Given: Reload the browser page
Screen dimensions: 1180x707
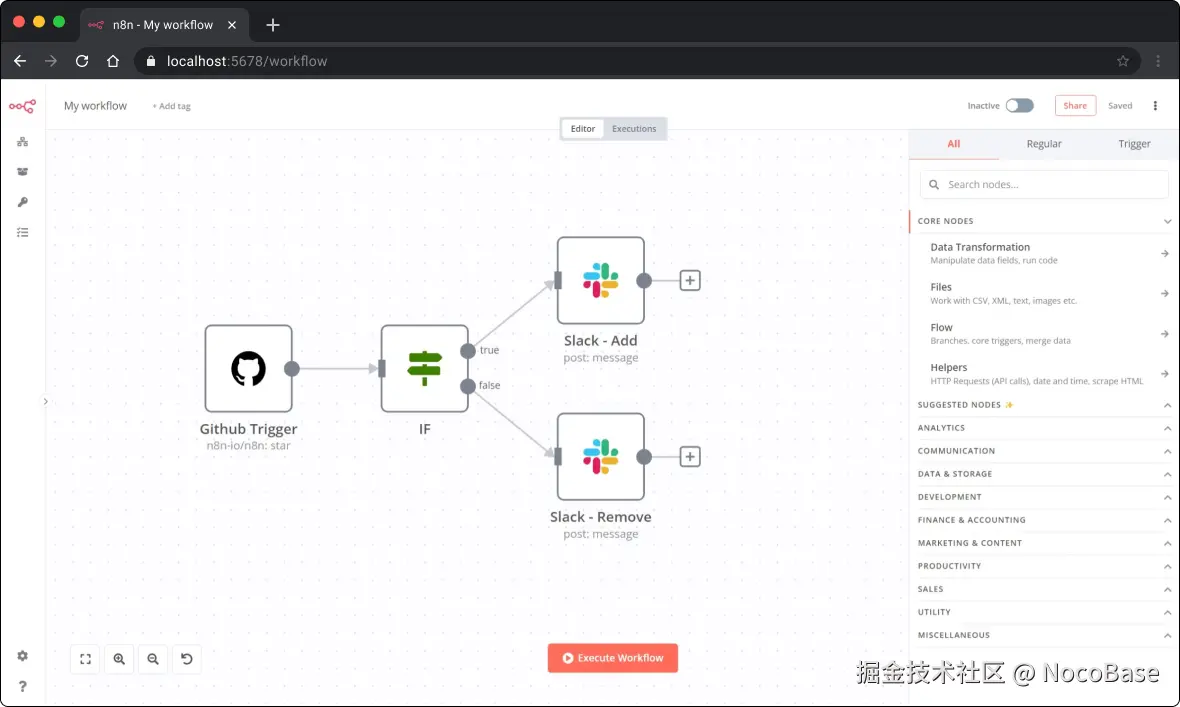Looking at the screenshot, I should [82, 61].
